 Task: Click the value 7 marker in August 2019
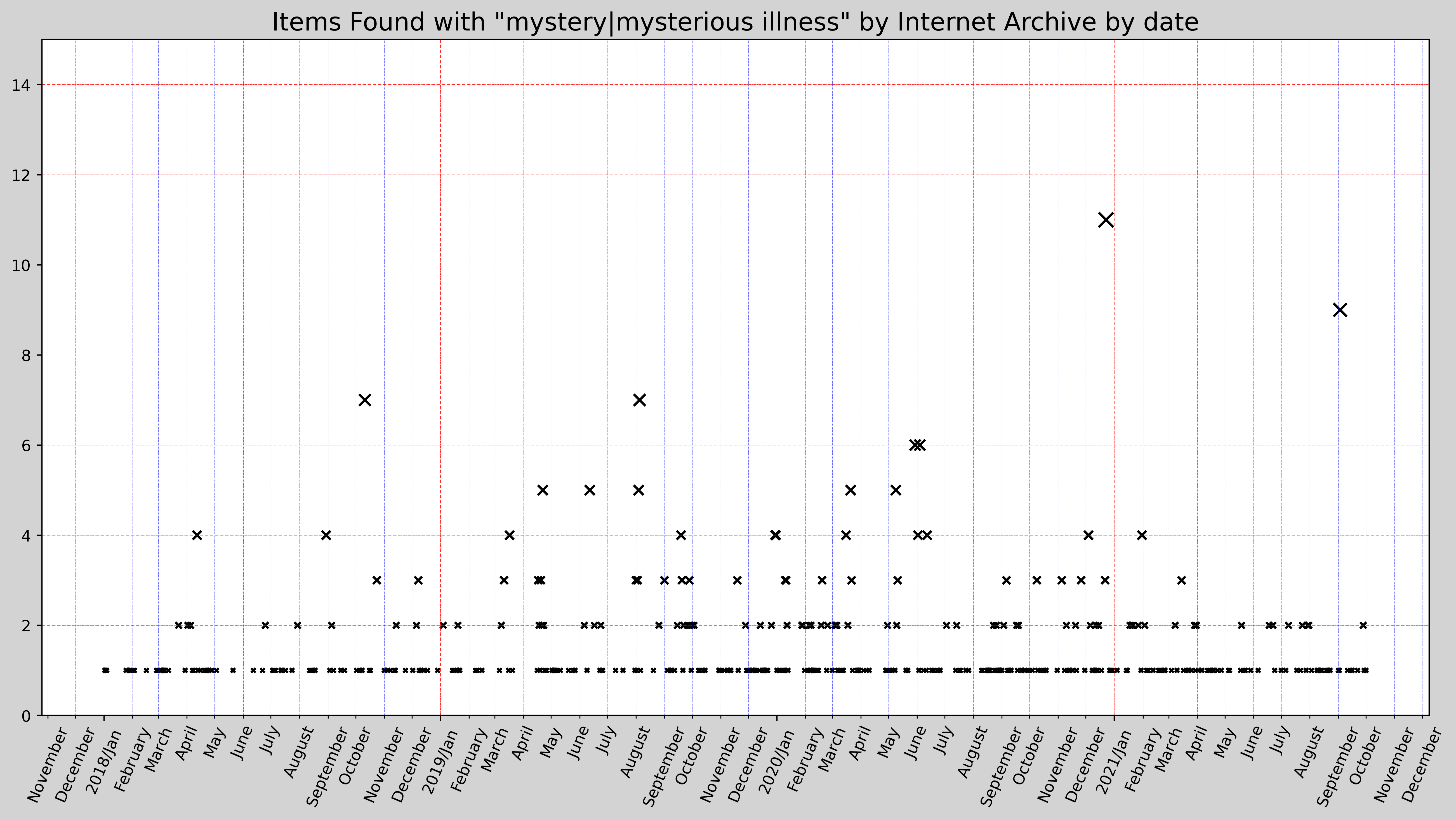(x=639, y=400)
